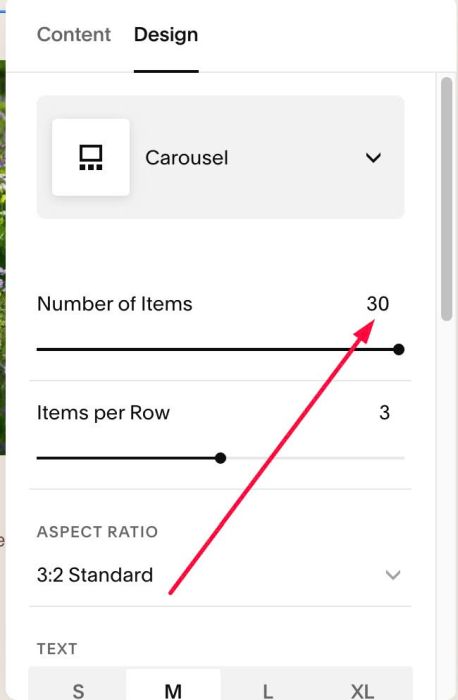Click the panel's vertical scrollbar thumb

[x=446, y=199]
